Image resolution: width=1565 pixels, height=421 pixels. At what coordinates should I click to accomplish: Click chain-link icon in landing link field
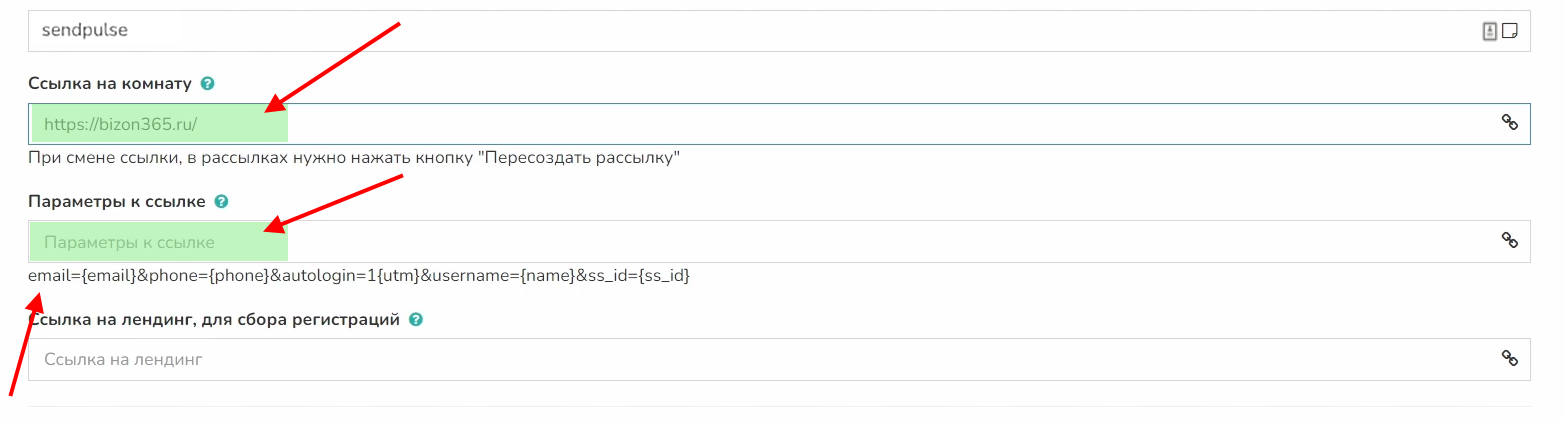tap(1510, 358)
